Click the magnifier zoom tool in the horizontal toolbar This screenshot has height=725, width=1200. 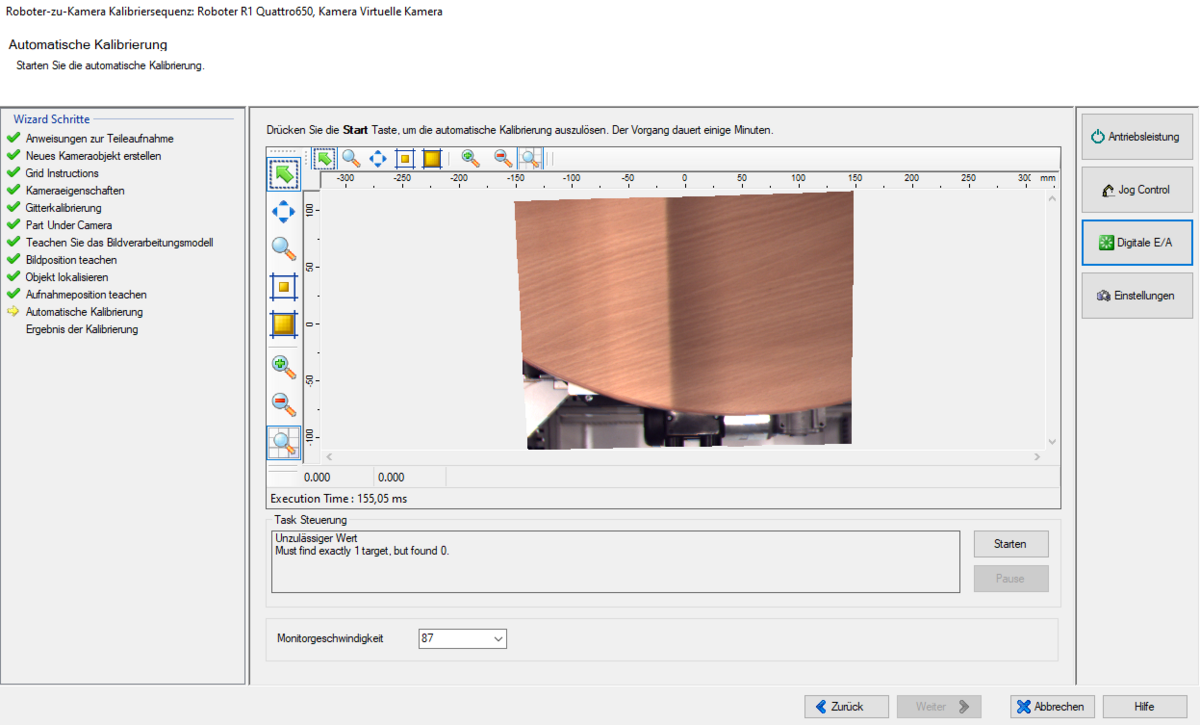pyautogui.click(x=351, y=158)
